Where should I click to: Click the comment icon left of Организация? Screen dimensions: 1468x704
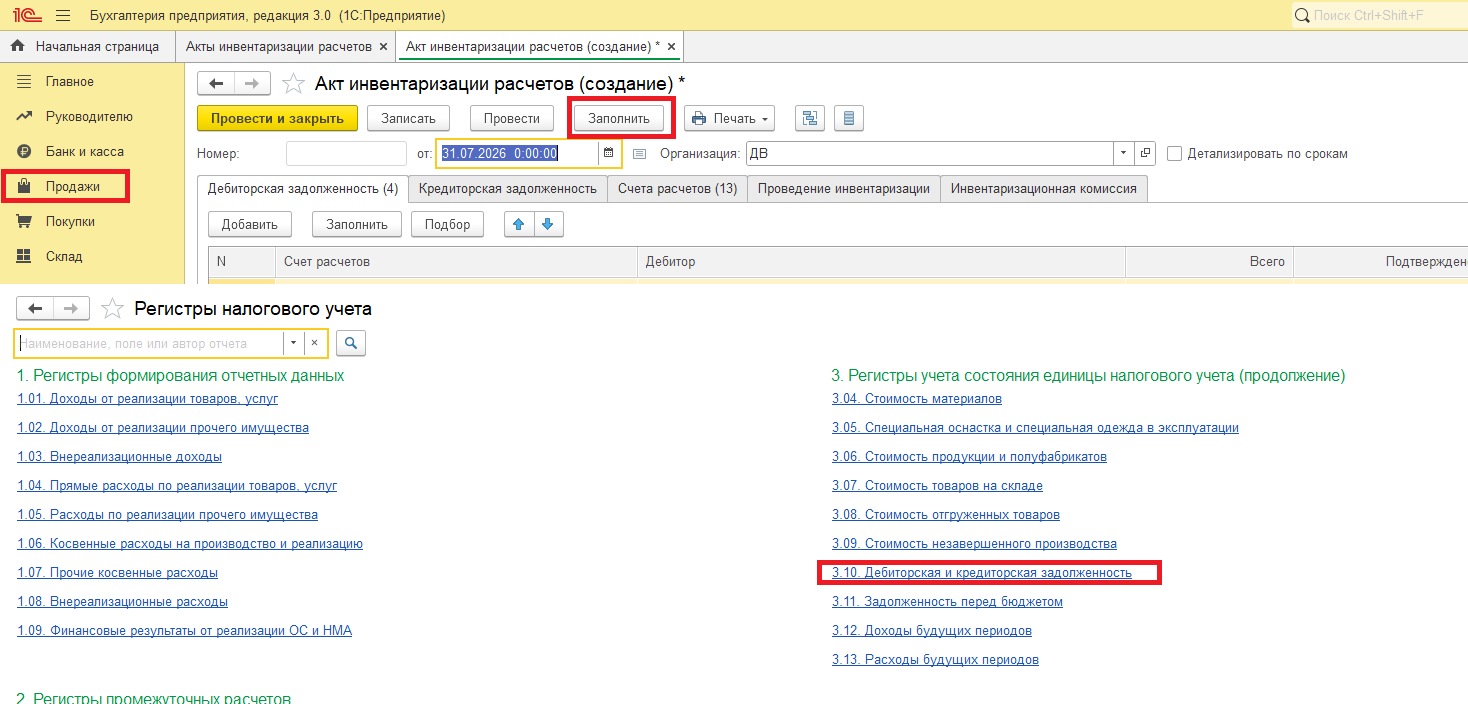pos(640,153)
